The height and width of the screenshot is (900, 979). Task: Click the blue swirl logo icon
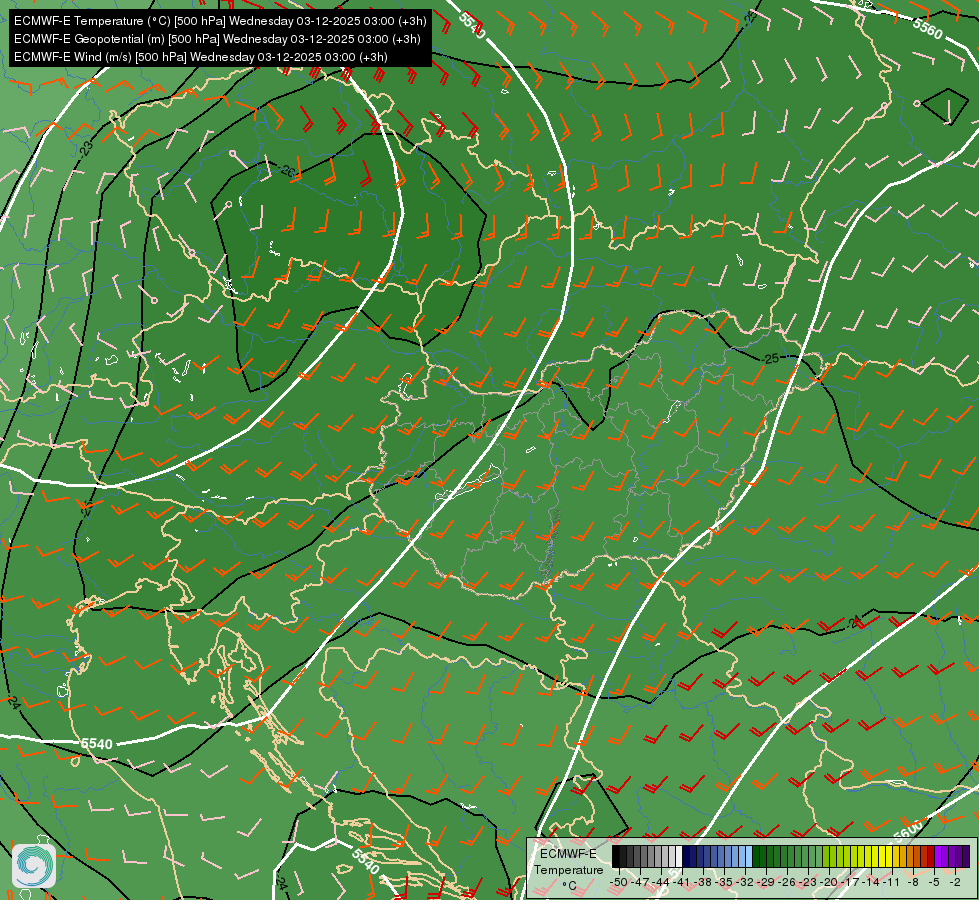34,866
